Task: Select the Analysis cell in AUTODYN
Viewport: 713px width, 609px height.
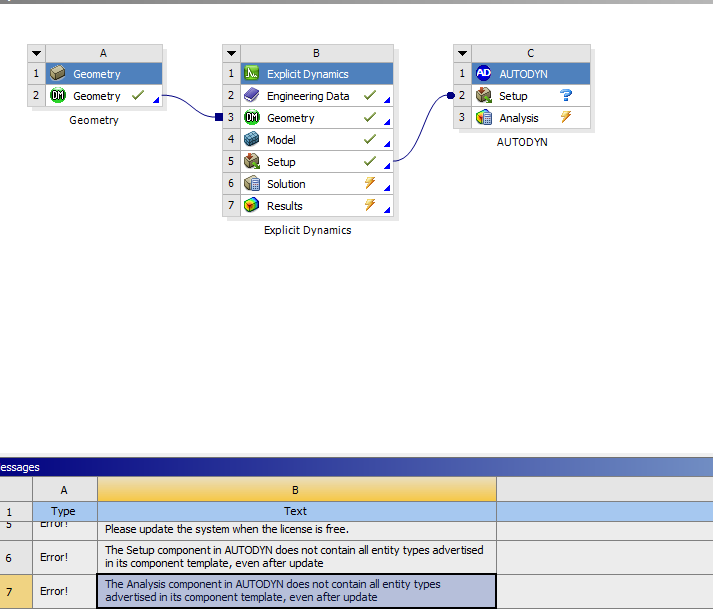Action: tap(531, 118)
